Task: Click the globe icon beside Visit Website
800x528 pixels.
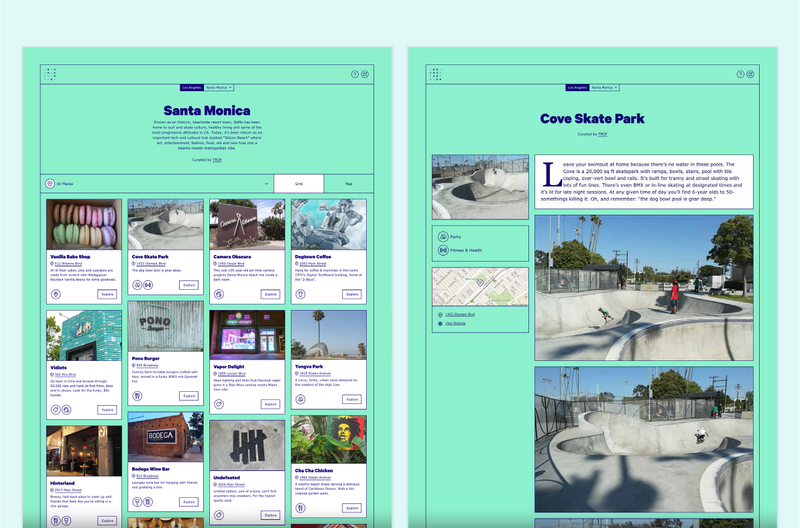Action: point(440,323)
